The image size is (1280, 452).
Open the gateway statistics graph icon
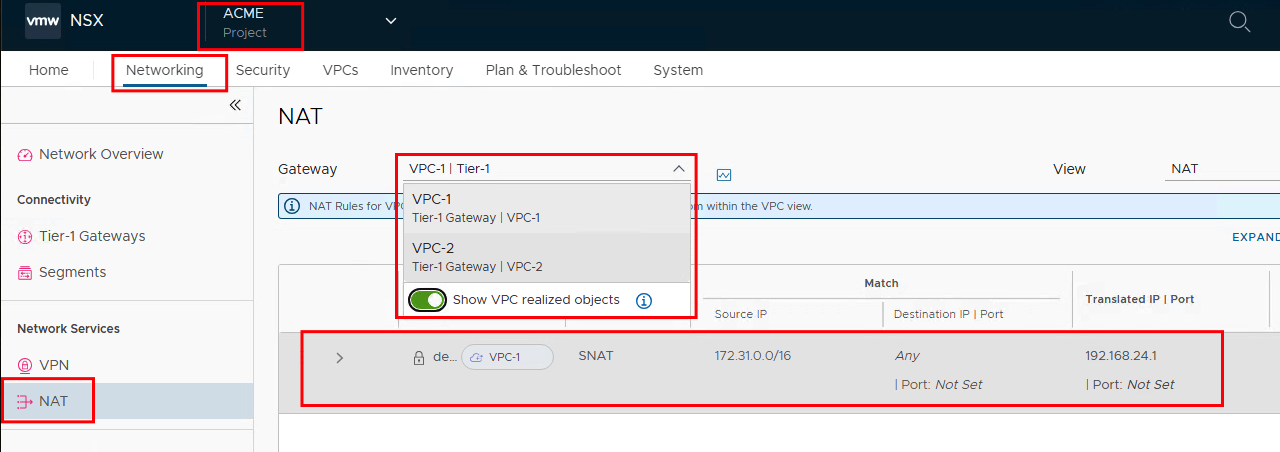(x=724, y=175)
